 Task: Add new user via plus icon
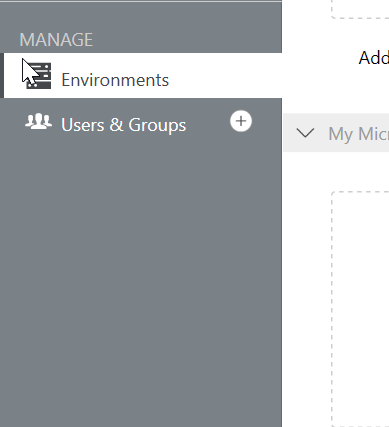pyautogui.click(x=241, y=121)
